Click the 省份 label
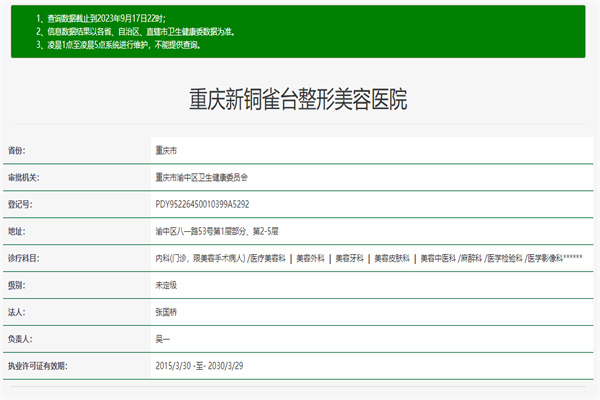Screen dimensions: 600x400 [16, 150]
